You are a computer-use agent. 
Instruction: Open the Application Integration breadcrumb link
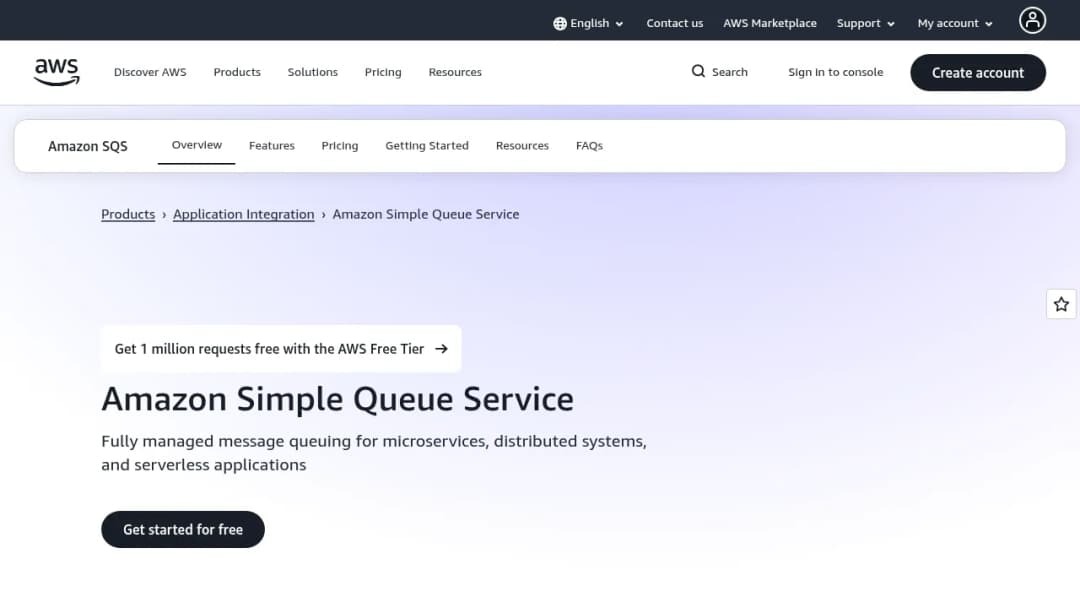coord(243,214)
